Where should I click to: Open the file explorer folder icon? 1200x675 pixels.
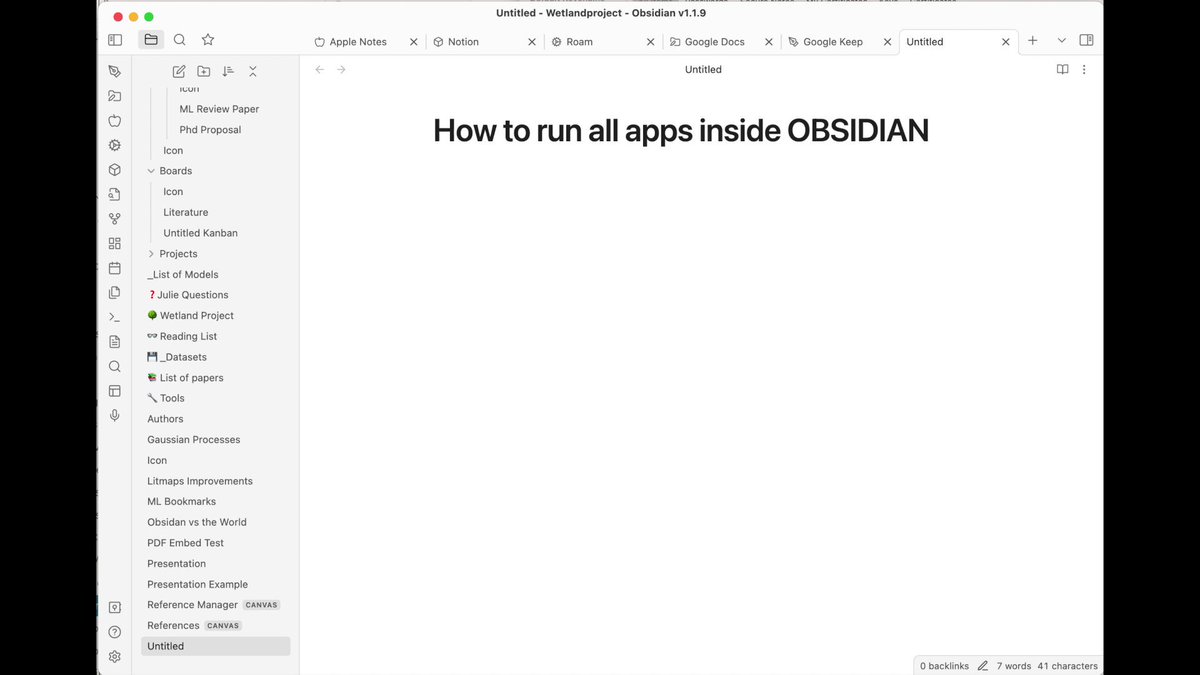point(151,40)
